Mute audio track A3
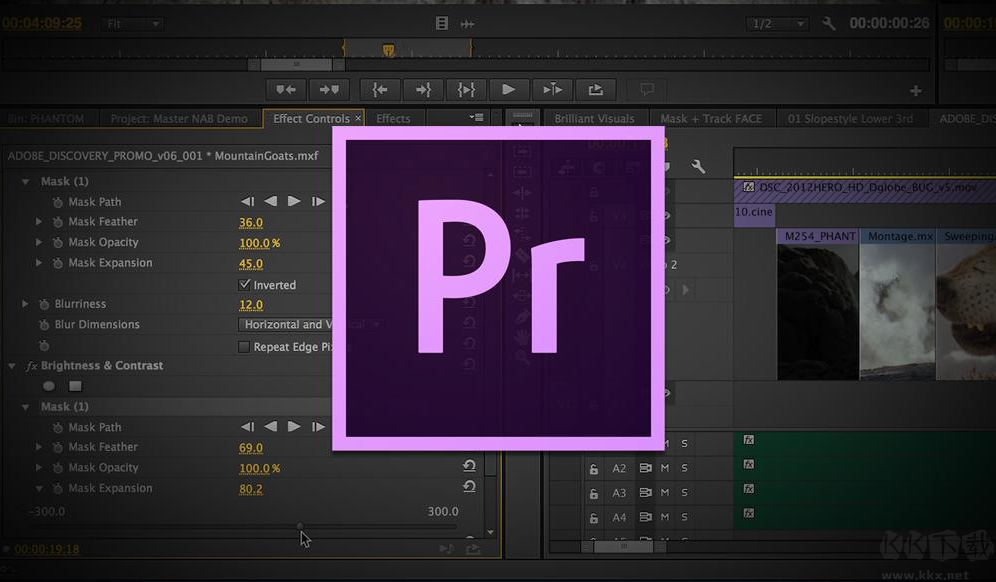The width and height of the screenshot is (996, 582). 667,491
